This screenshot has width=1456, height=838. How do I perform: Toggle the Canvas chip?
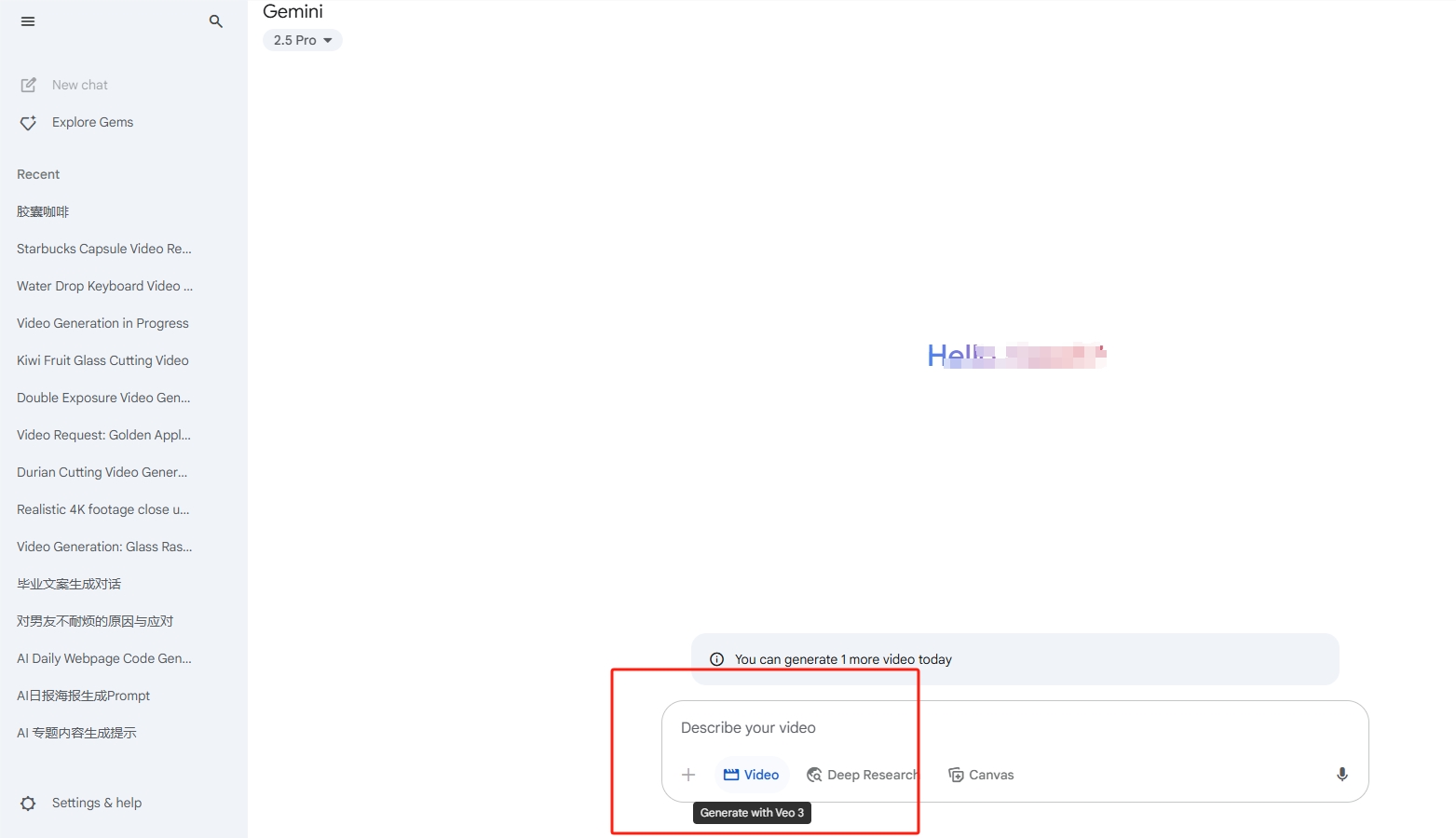(x=981, y=775)
